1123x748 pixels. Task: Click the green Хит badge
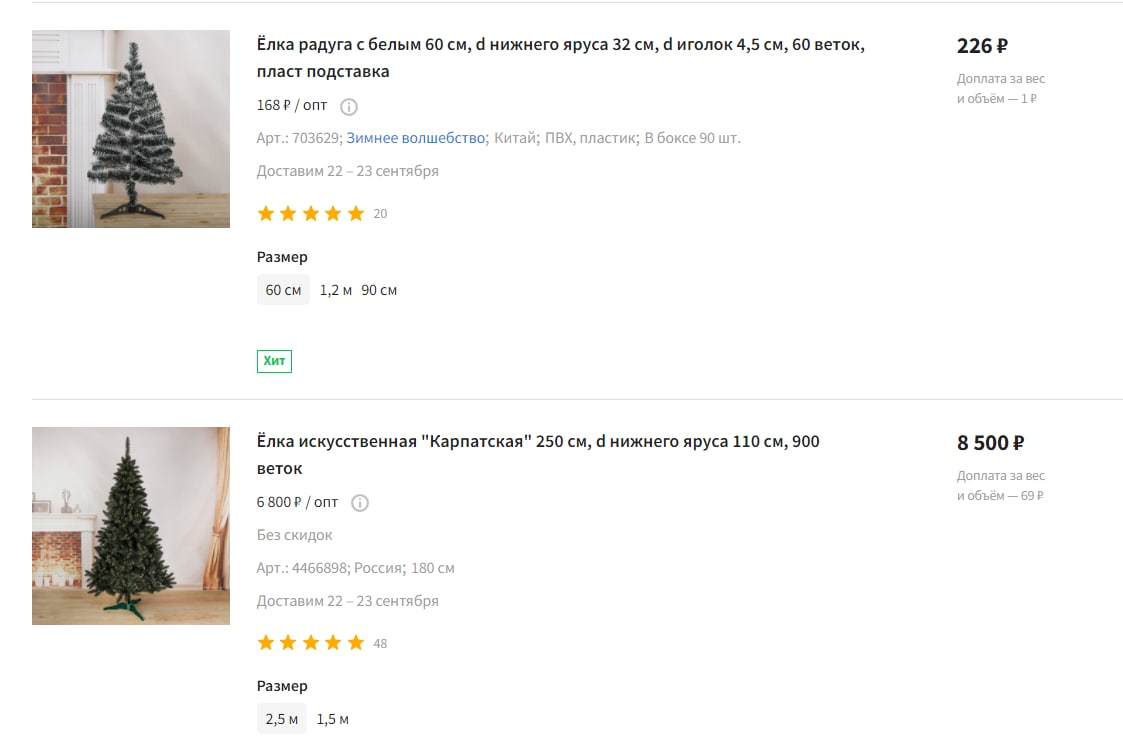coord(274,361)
